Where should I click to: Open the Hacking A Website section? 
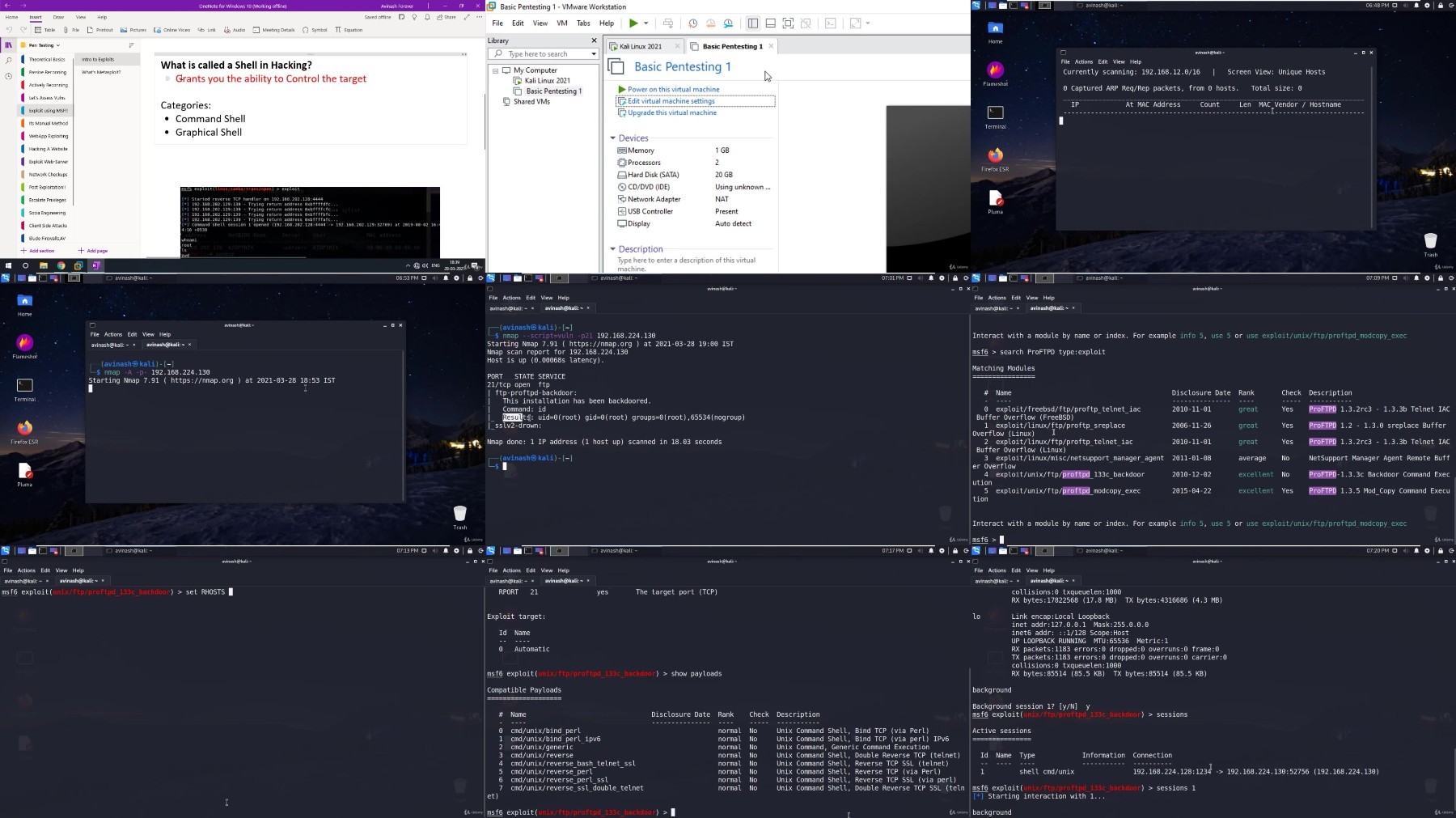point(48,149)
